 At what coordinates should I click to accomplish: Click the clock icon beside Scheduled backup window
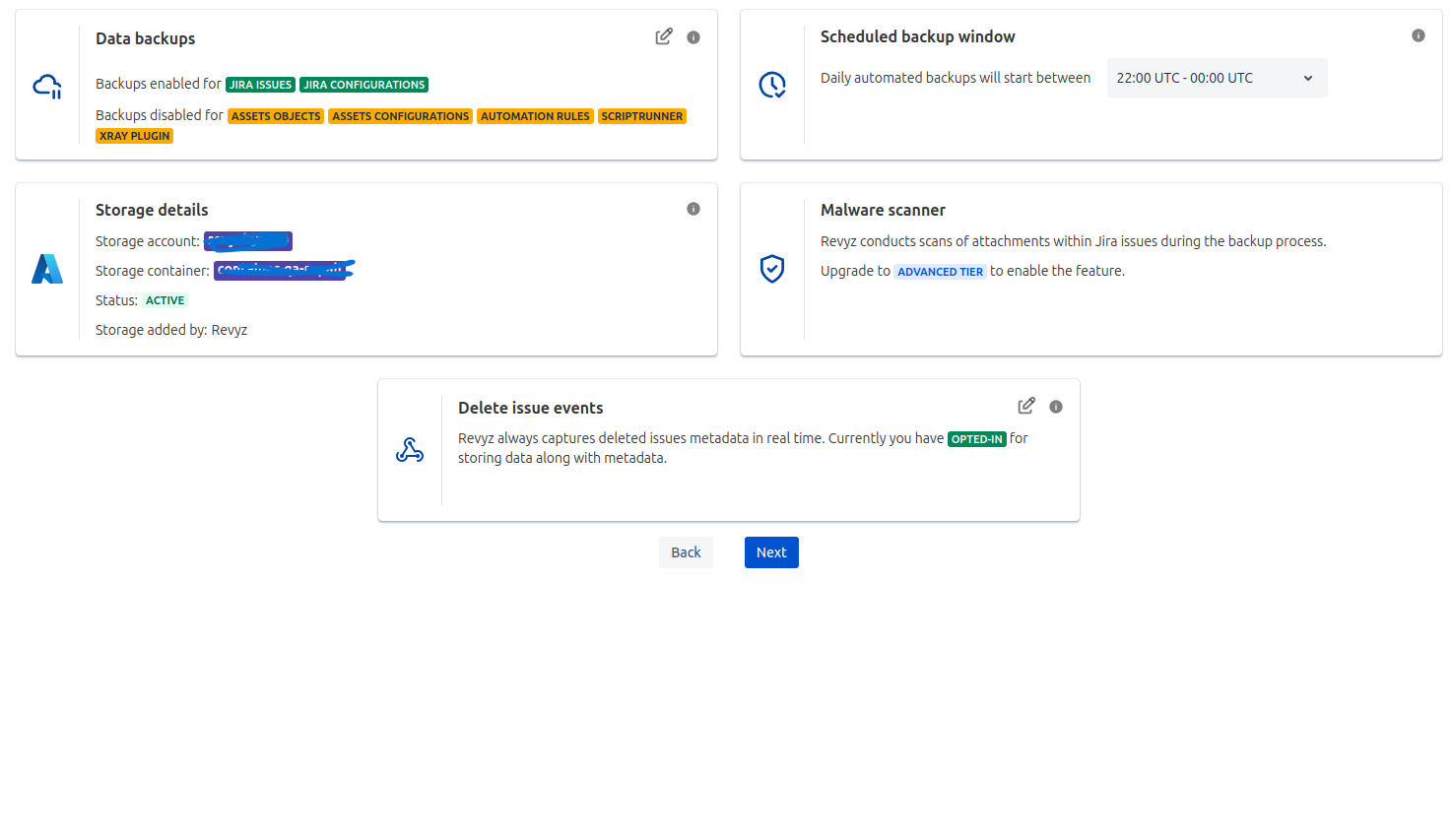(772, 85)
